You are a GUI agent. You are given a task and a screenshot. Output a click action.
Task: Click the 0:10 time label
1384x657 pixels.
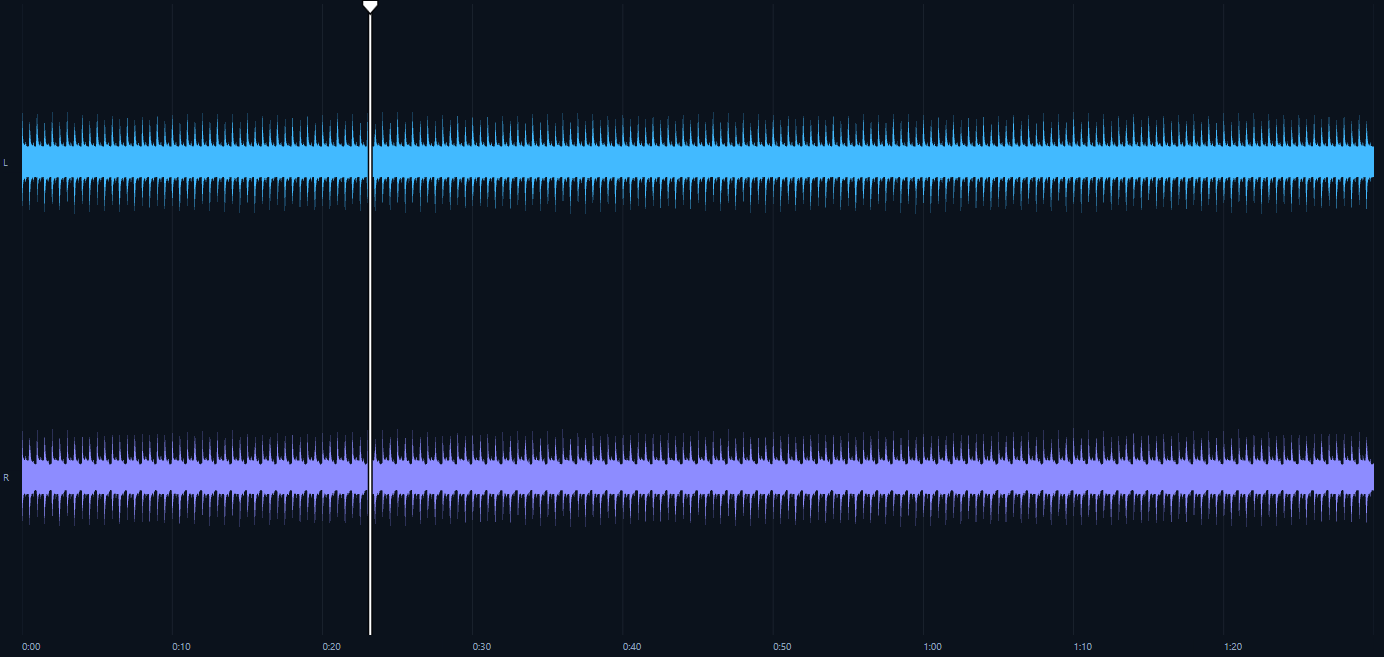click(x=181, y=647)
